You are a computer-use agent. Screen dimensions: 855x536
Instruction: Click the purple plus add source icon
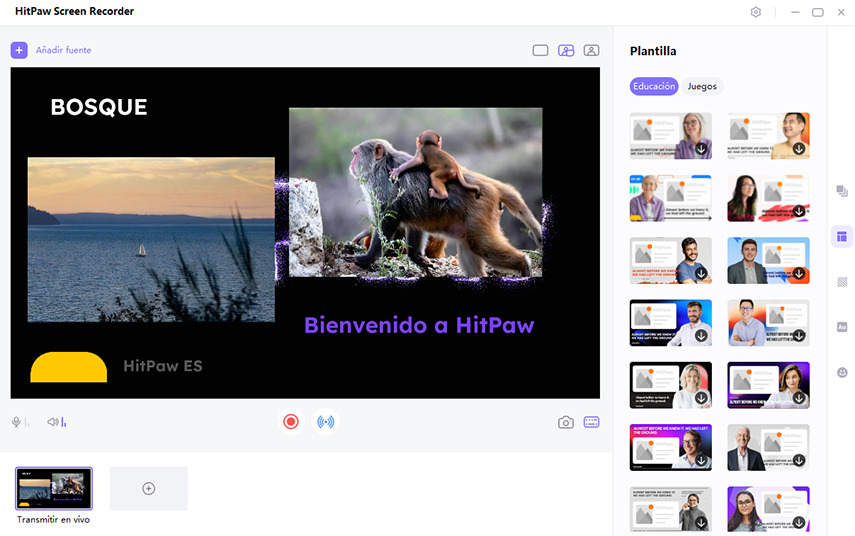point(19,50)
